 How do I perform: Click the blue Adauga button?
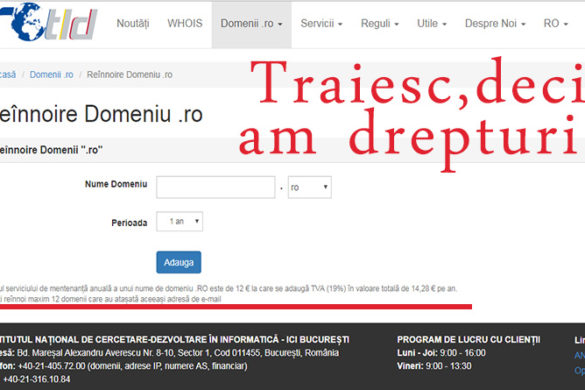[x=179, y=262]
